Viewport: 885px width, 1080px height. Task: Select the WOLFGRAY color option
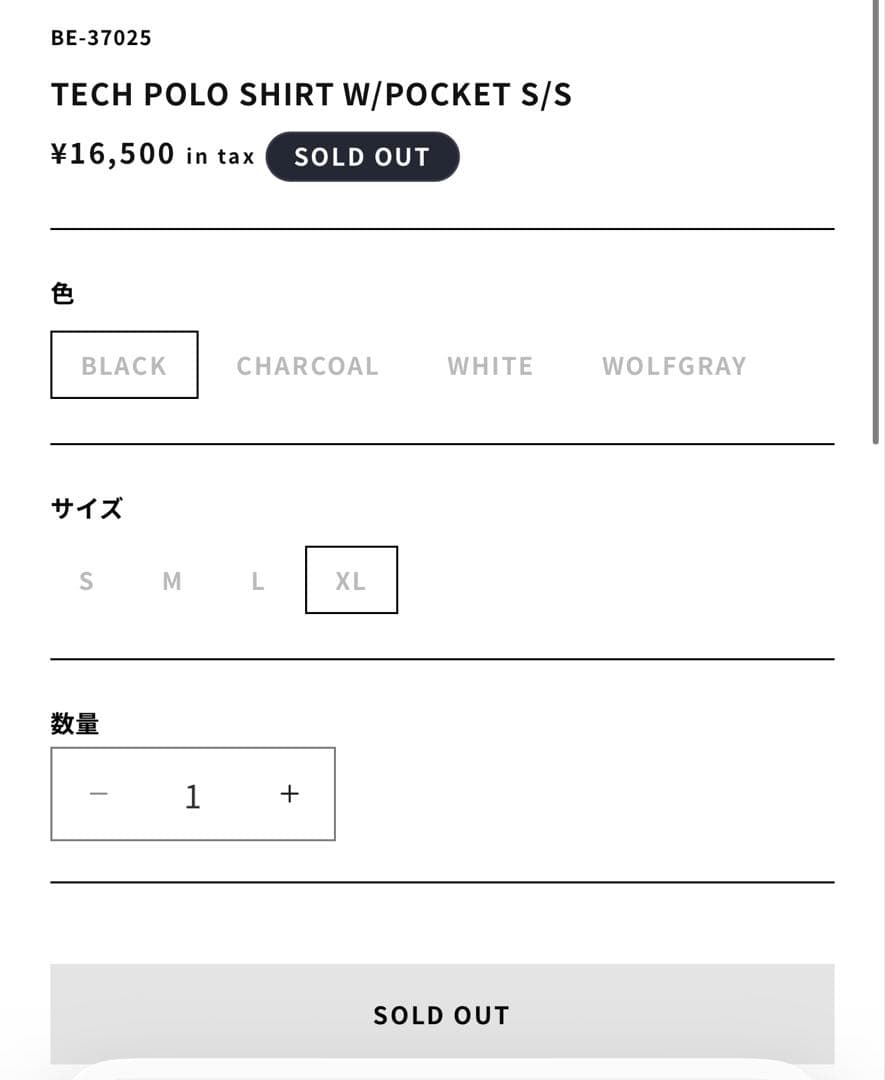click(x=674, y=366)
